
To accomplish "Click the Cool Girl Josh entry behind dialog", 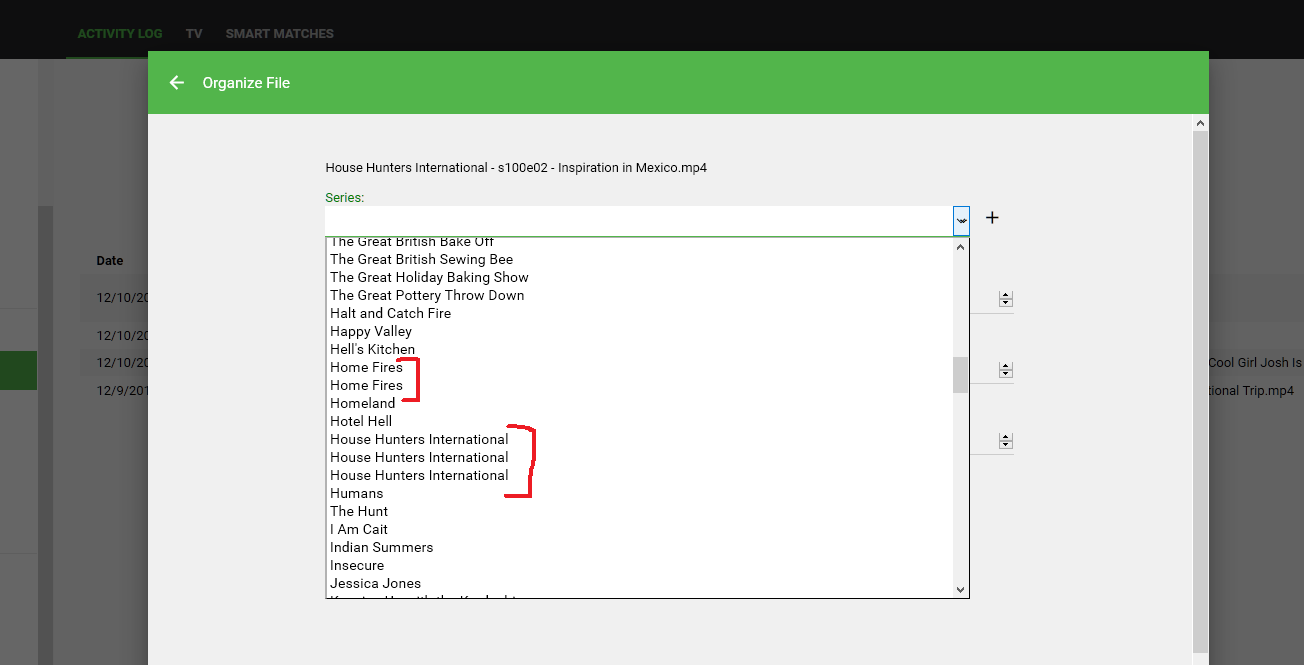I will (1256, 363).
